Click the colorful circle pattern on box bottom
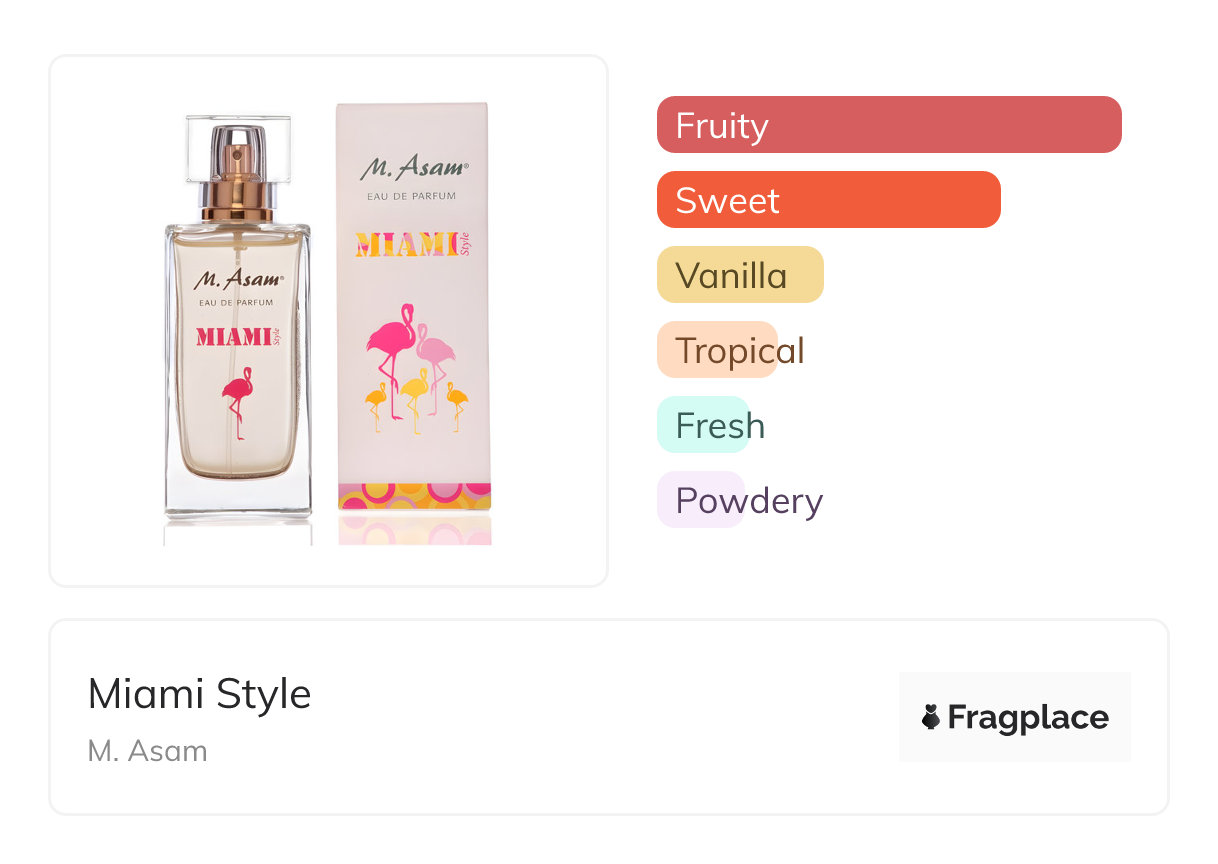The width and height of the screenshot is (1218, 864). [x=414, y=496]
